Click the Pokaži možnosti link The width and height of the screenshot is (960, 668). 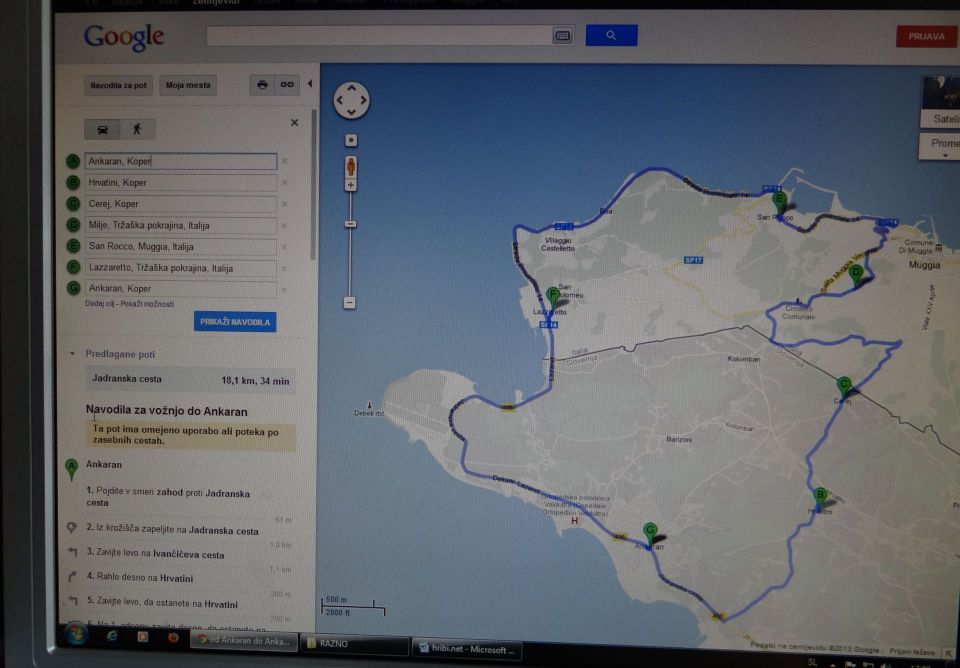pyautogui.click(x=147, y=304)
